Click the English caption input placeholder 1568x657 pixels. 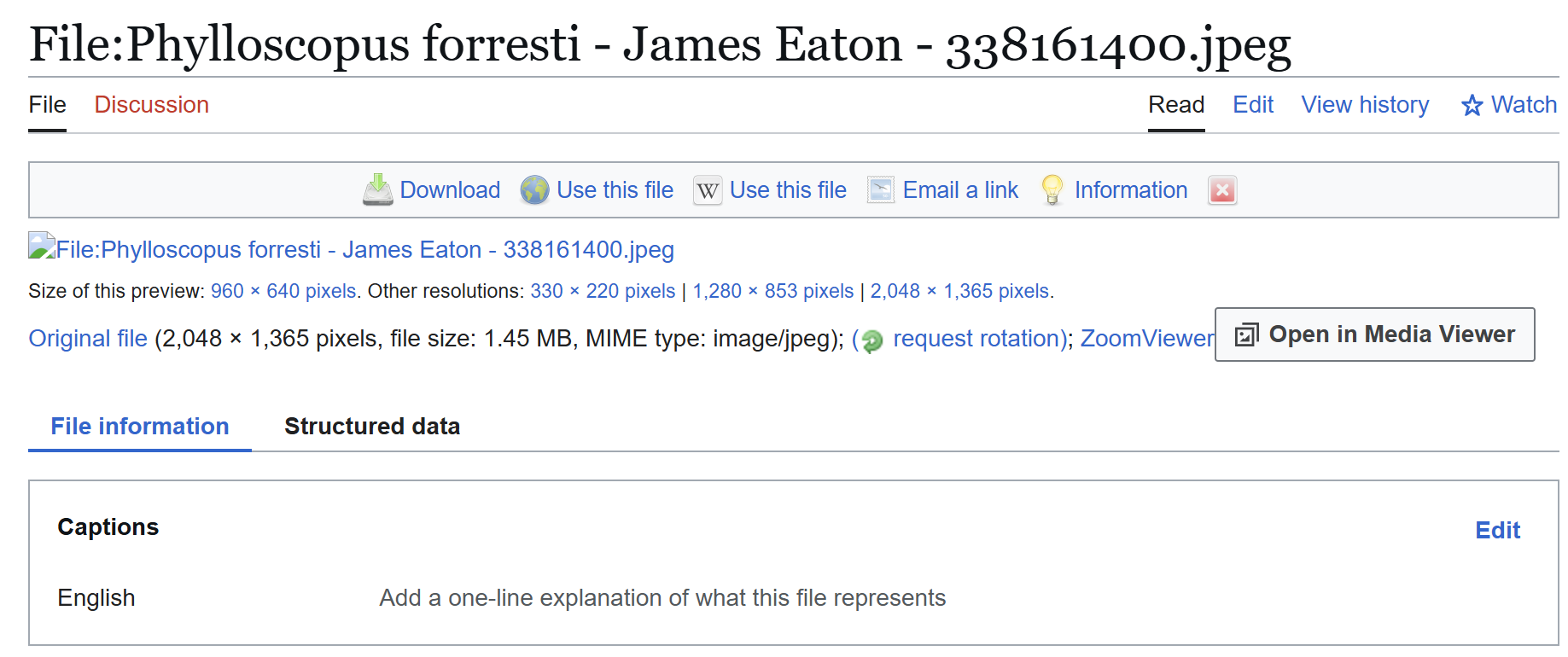click(662, 597)
